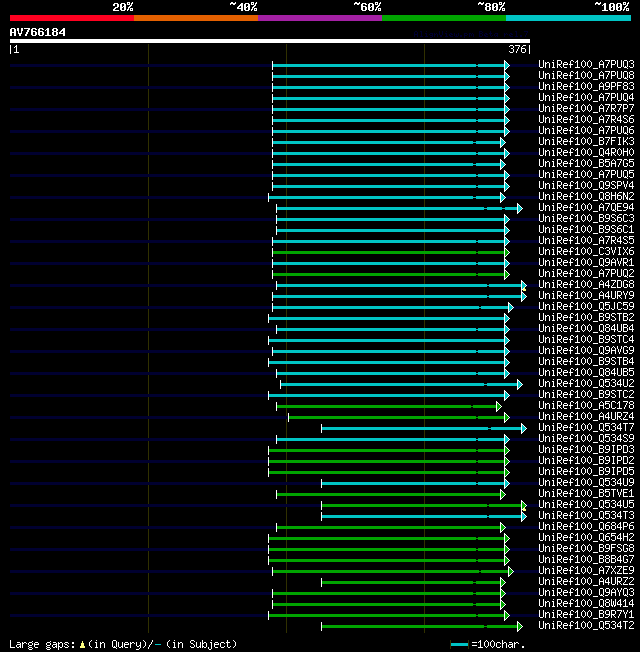640x652 pixels.
Task: Click green arrowhead of UniRef100_Q684P6 alignment
Action: [503, 527]
